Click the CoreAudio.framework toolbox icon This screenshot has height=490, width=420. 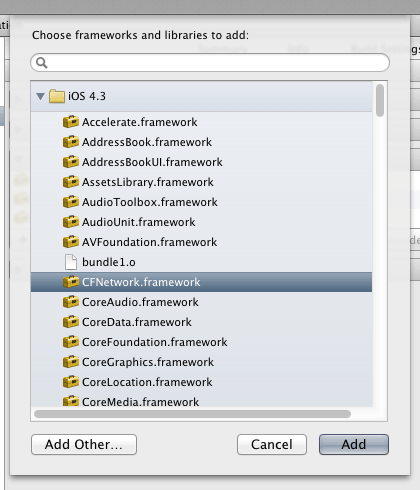click(x=71, y=302)
